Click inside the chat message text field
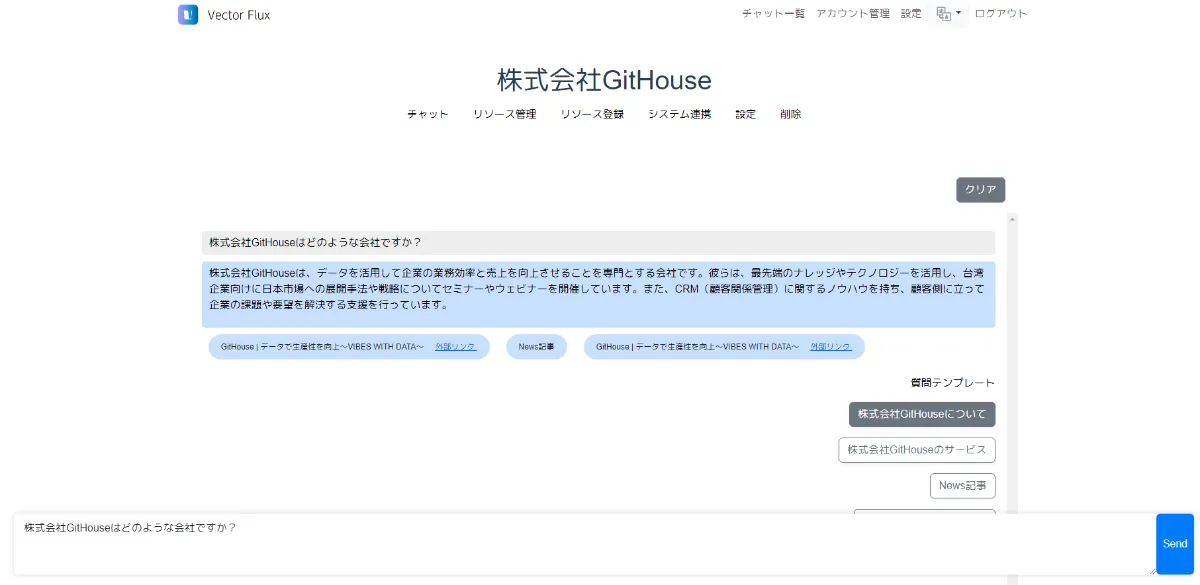This screenshot has width=1200, height=585. tap(580, 544)
